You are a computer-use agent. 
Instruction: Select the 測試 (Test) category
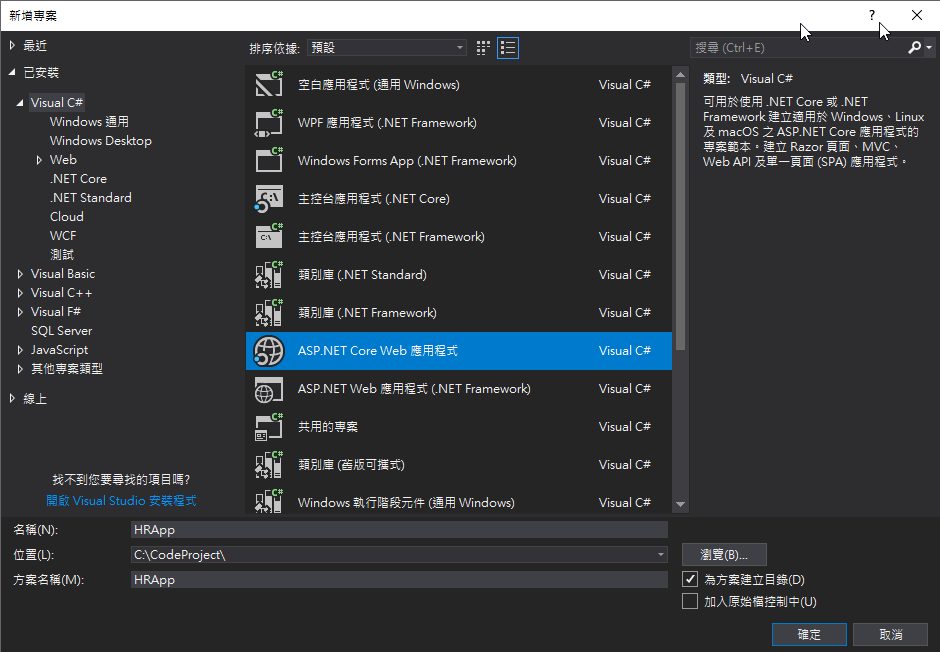pos(62,255)
